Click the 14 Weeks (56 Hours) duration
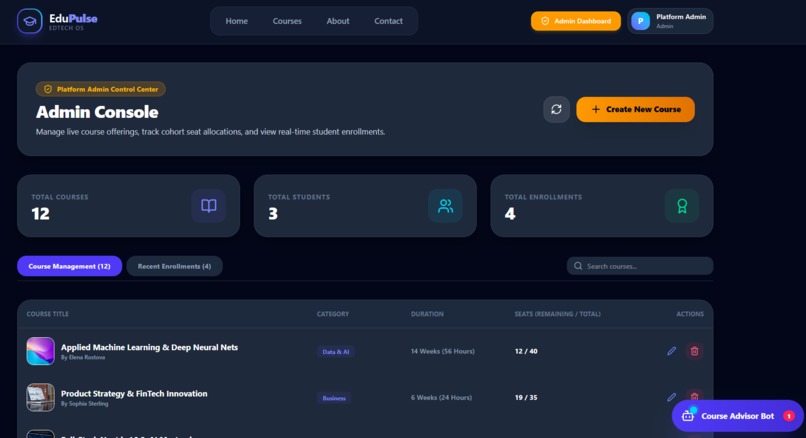 click(443, 351)
